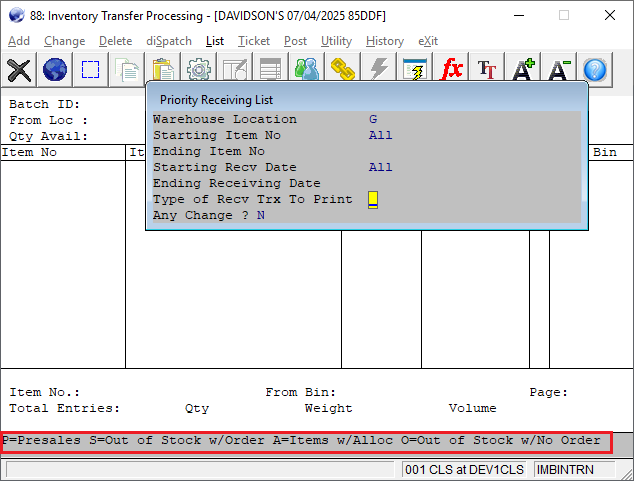Click the Starting Item No value All
Image resolution: width=634 pixels, height=481 pixels.
[x=380, y=135]
